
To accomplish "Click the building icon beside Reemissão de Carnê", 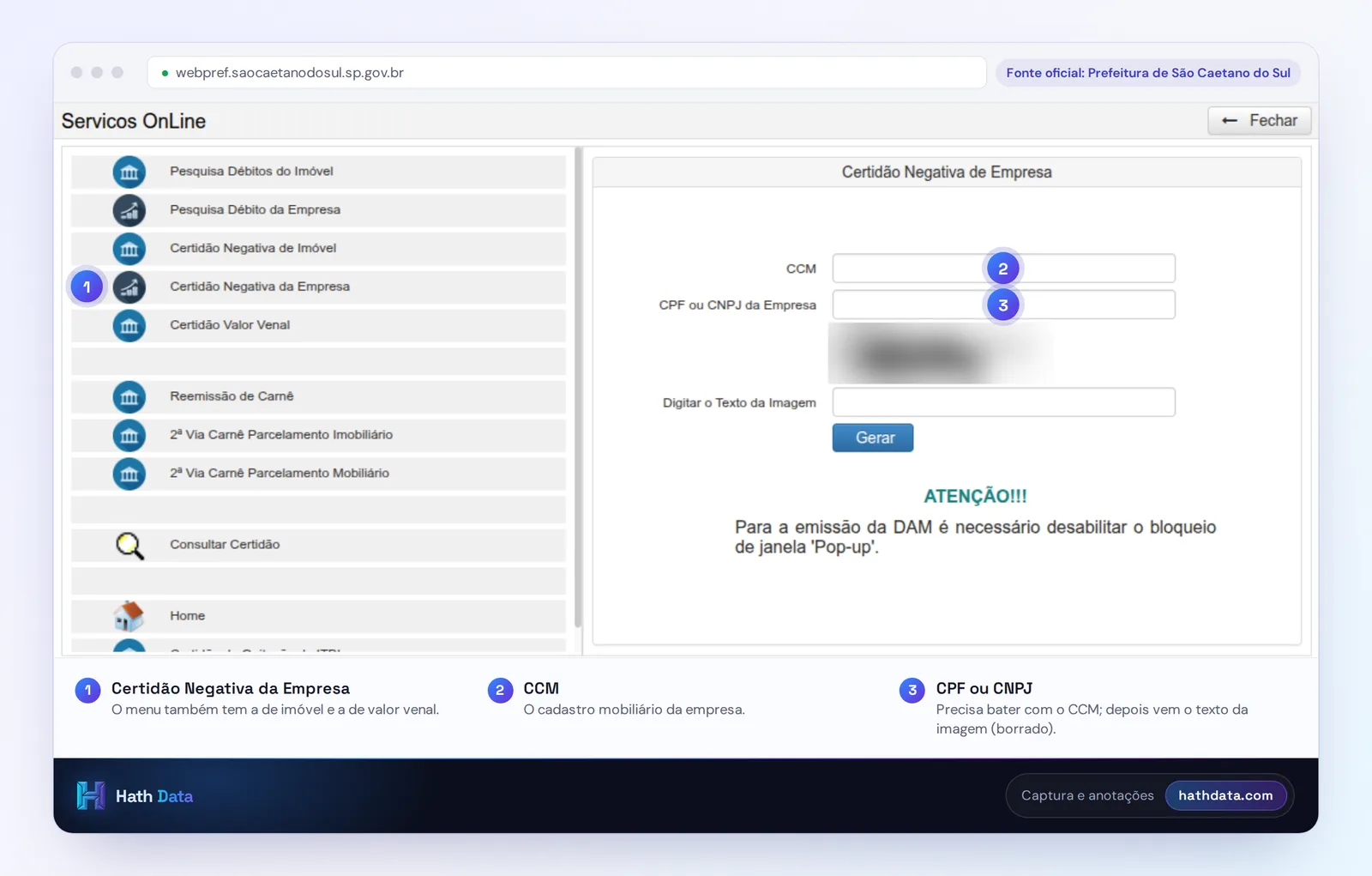I will tap(129, 396).
